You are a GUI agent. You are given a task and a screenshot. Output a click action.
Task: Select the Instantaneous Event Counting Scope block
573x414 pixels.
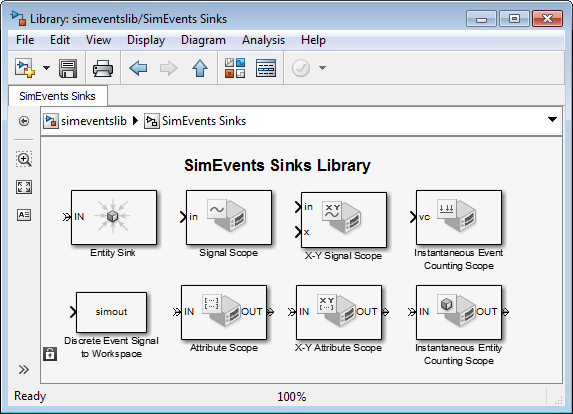(459, 217)
